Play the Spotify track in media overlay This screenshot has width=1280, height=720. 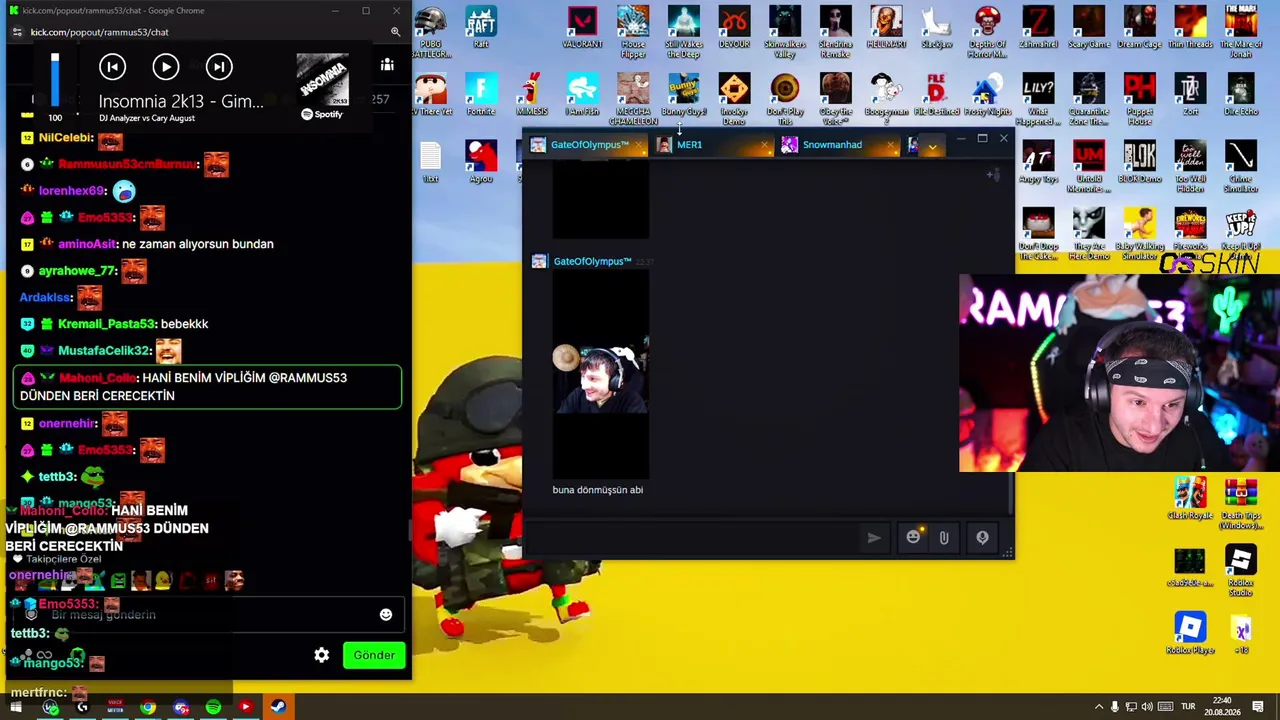tap(166, 67)
